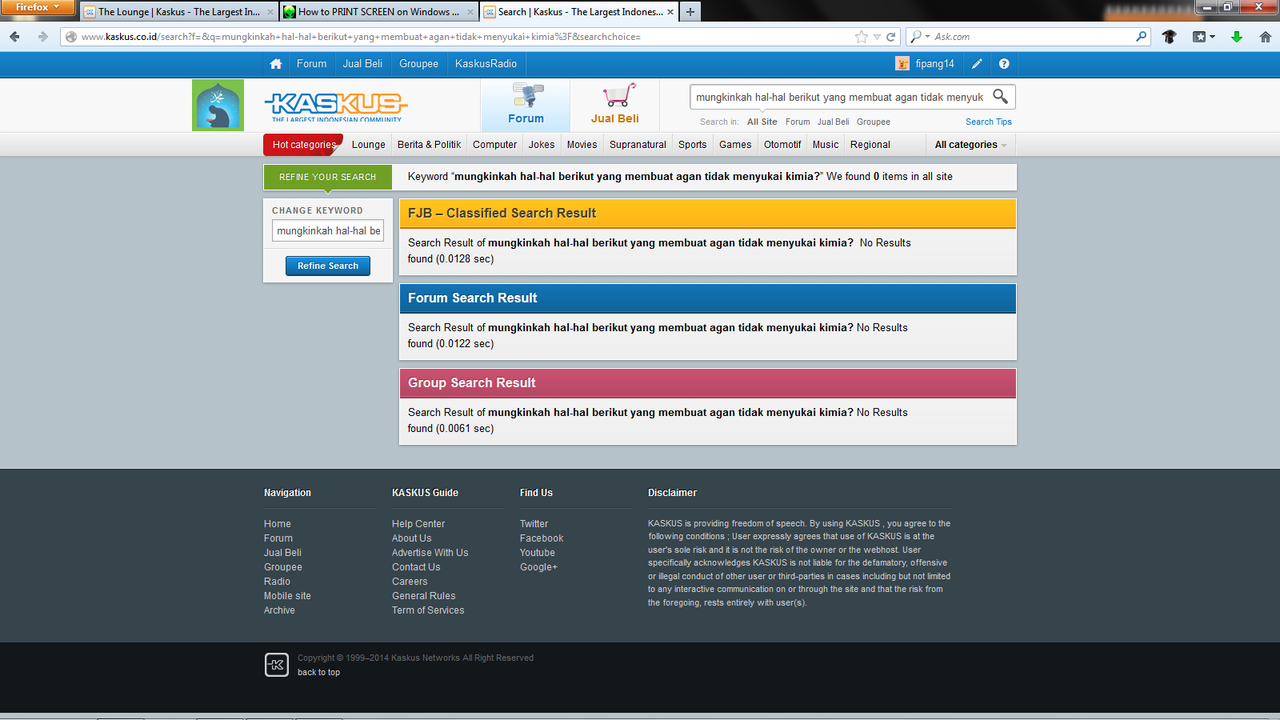Open user avatar next to fipang14
This screenshot has height=720, width=1280.
pyautogui.click(x=903, y=64)
